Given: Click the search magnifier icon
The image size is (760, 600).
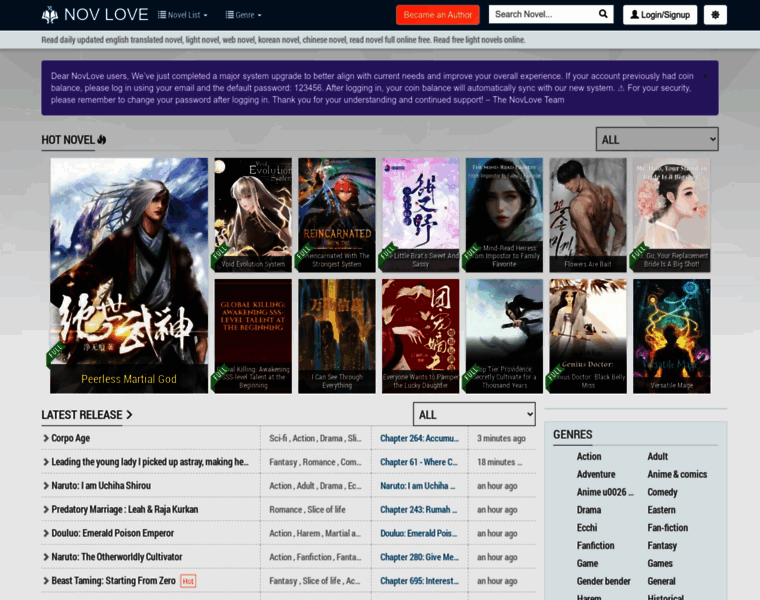Looking at the screenshot, I should tap(602, 14).
